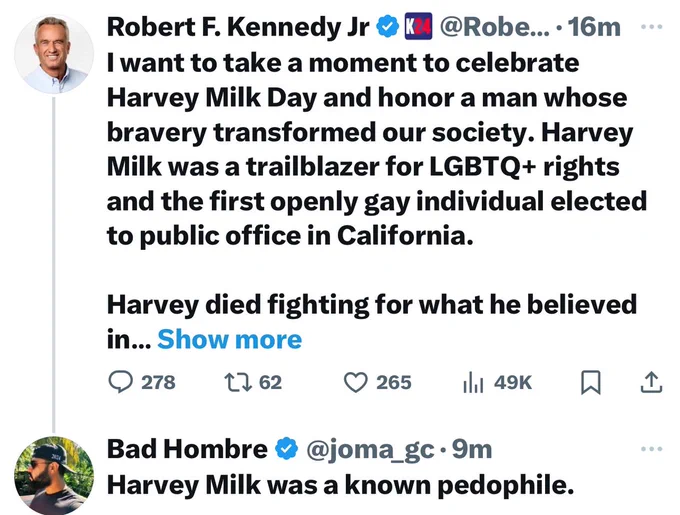Open Bad Hombre's profile picture avatar

[x=54, y=476]
